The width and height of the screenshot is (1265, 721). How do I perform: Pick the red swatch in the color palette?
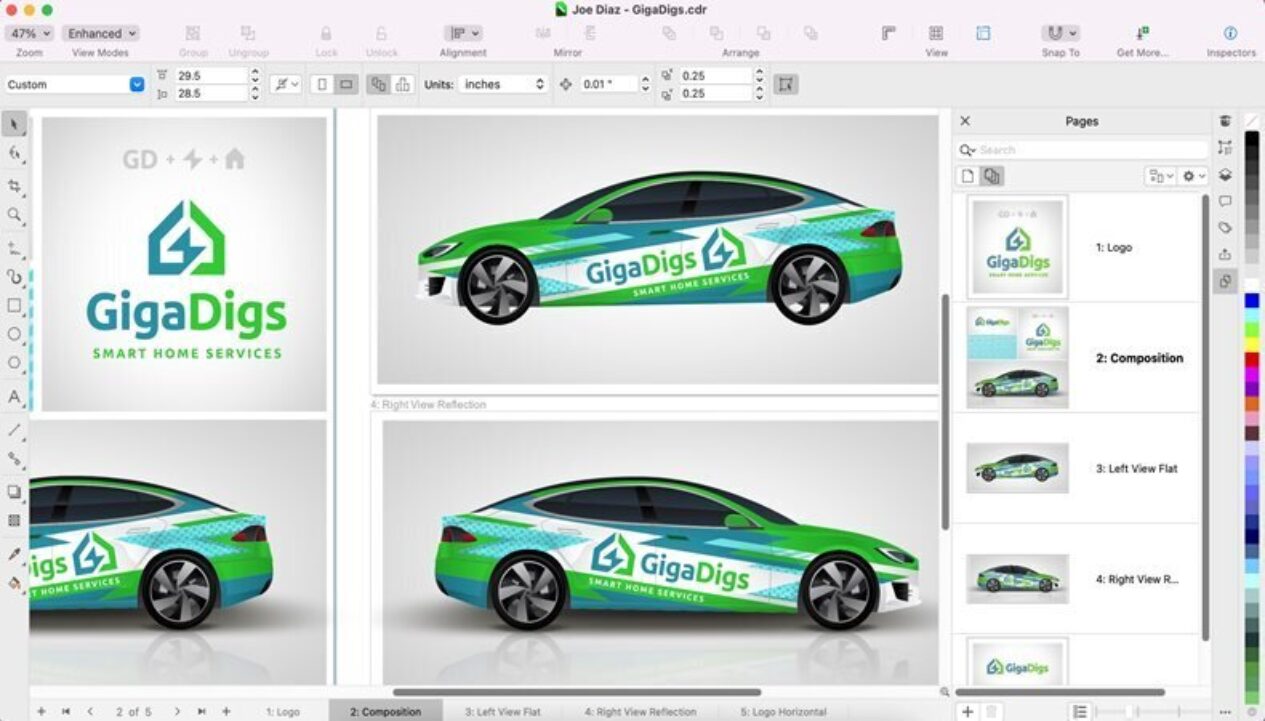pyautogui.click(x=1252, y=359)
